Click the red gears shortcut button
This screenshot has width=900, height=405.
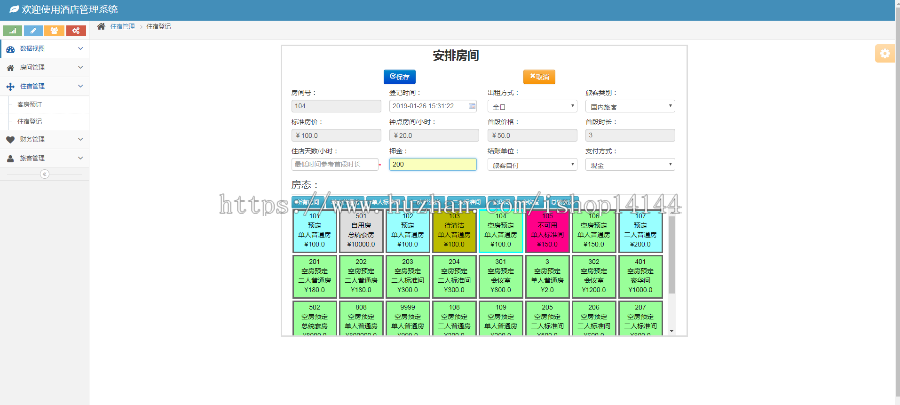[76, 30]
